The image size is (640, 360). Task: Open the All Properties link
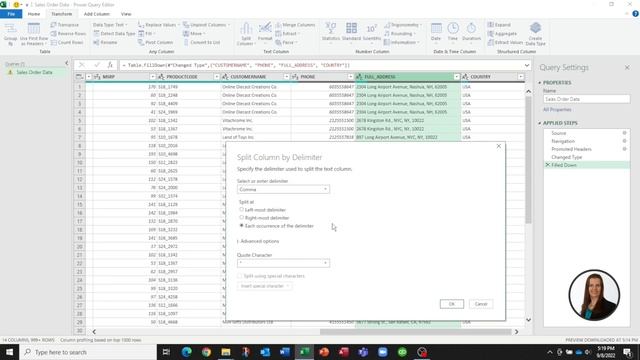click(x=557, y=109)
